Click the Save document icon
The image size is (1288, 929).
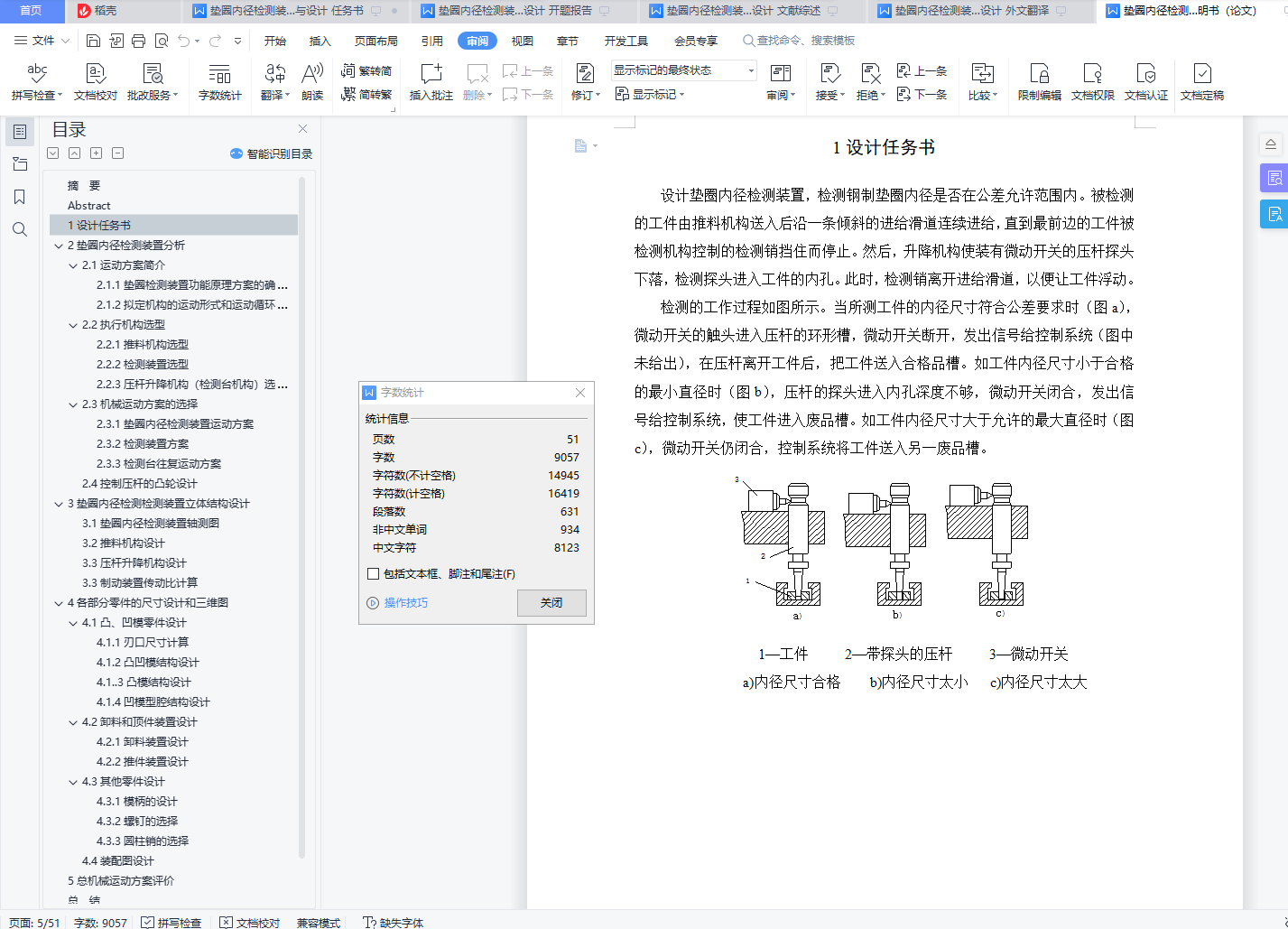pyautogui.click(x=93, y=41)
